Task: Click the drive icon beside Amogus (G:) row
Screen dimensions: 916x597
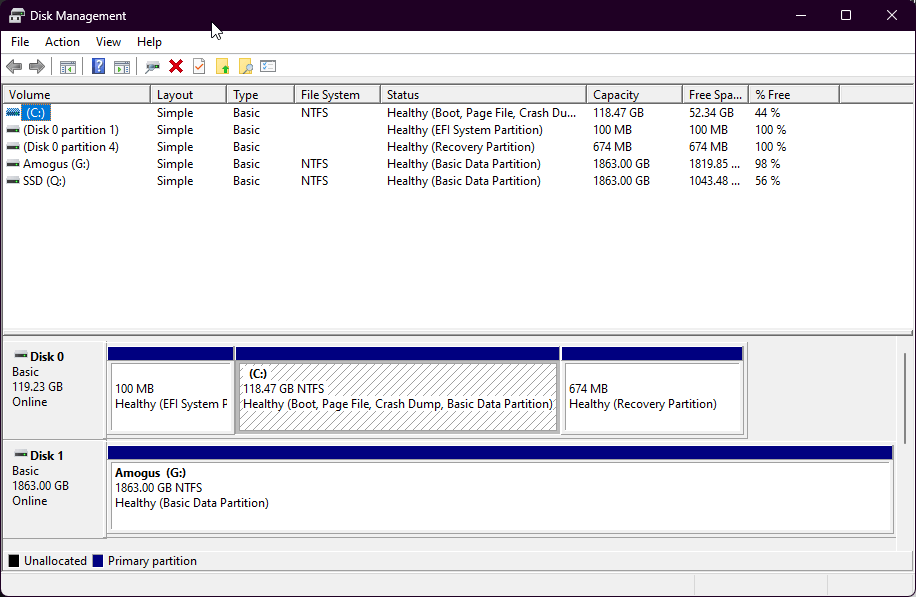Action: (x=13, y=164)
